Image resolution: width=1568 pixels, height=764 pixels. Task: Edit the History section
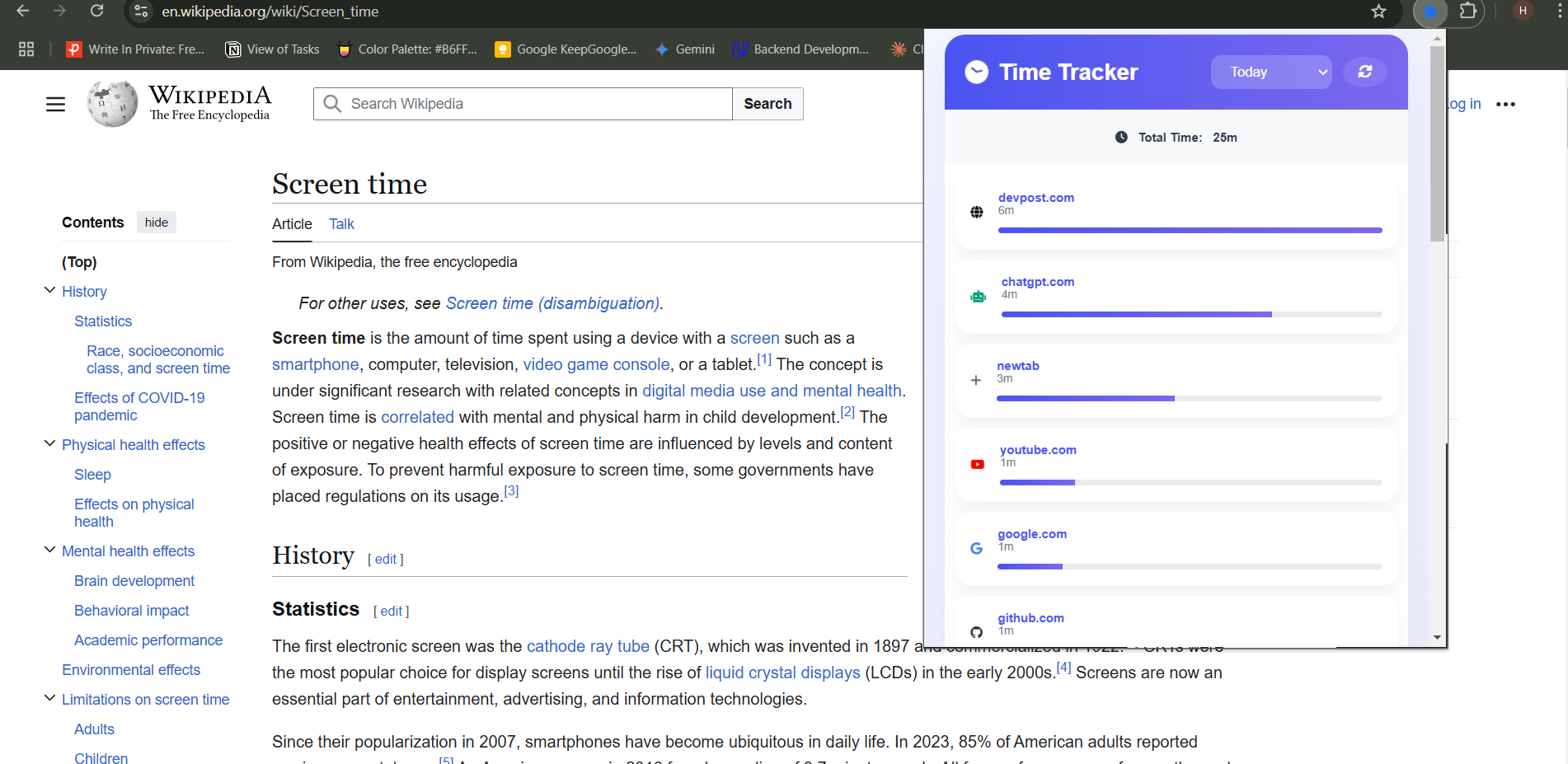pos(386,559)
